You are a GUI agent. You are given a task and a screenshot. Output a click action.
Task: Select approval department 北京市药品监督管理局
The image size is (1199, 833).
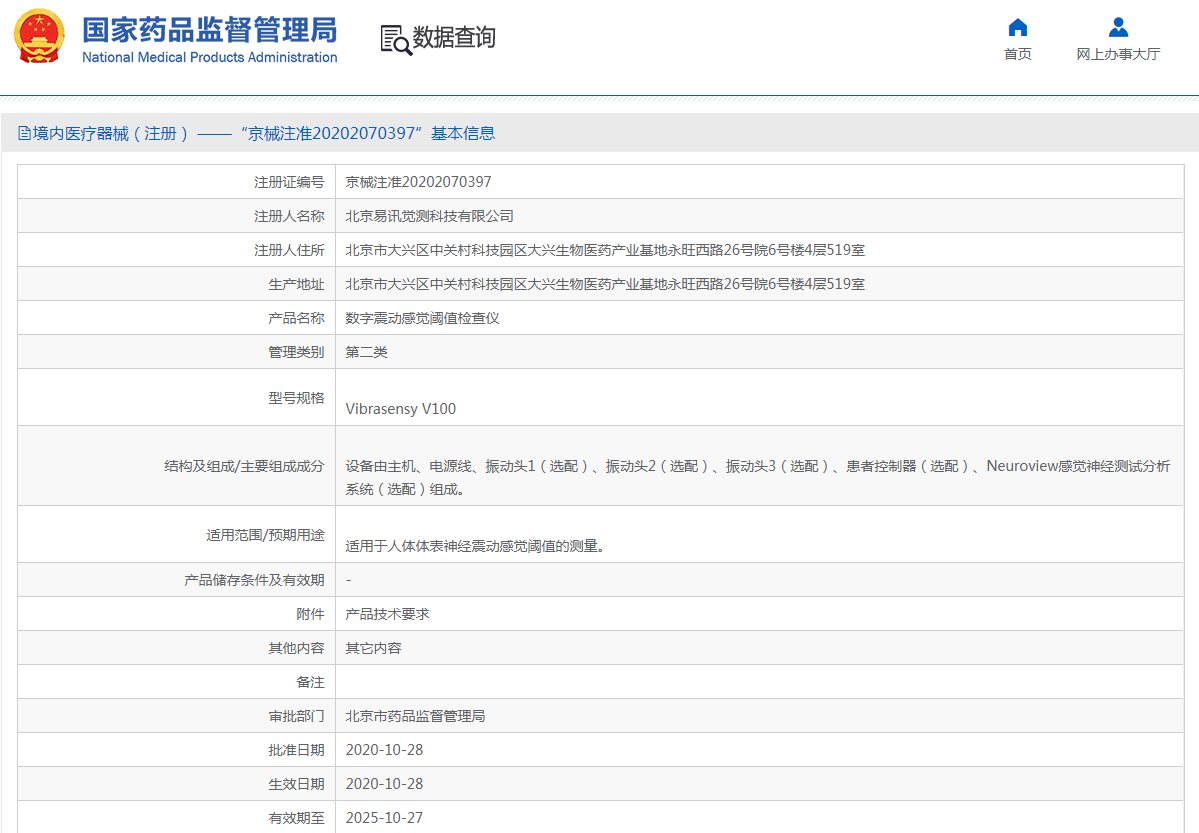click(415, 716)
